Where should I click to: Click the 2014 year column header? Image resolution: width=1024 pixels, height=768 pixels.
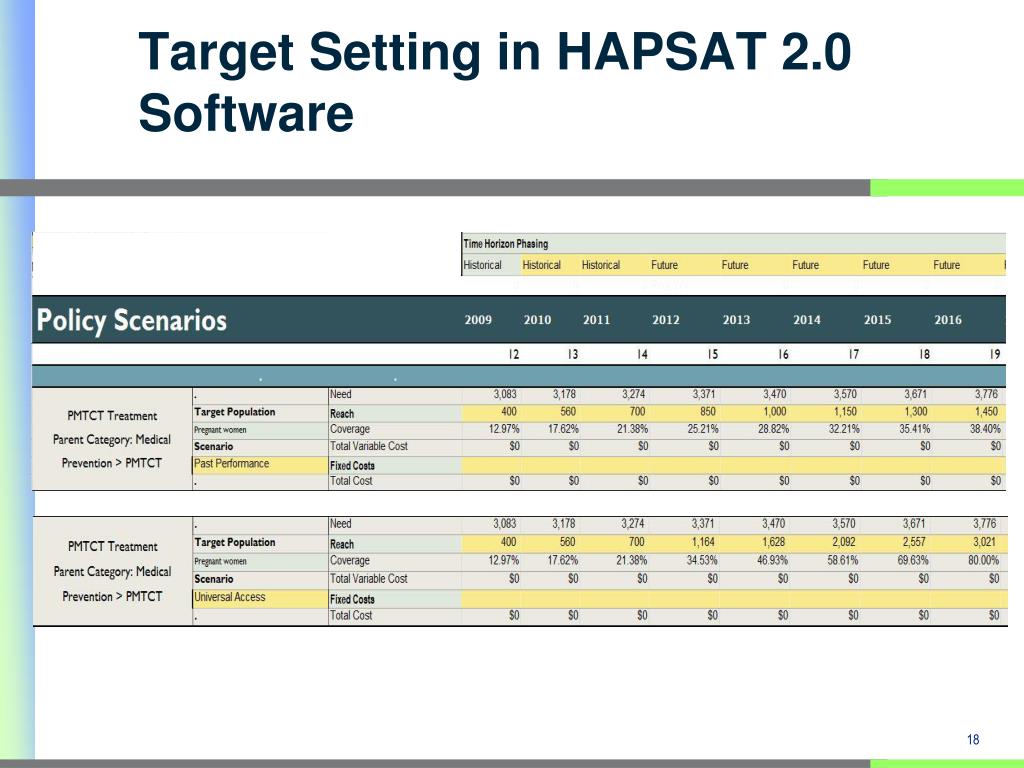807,319
